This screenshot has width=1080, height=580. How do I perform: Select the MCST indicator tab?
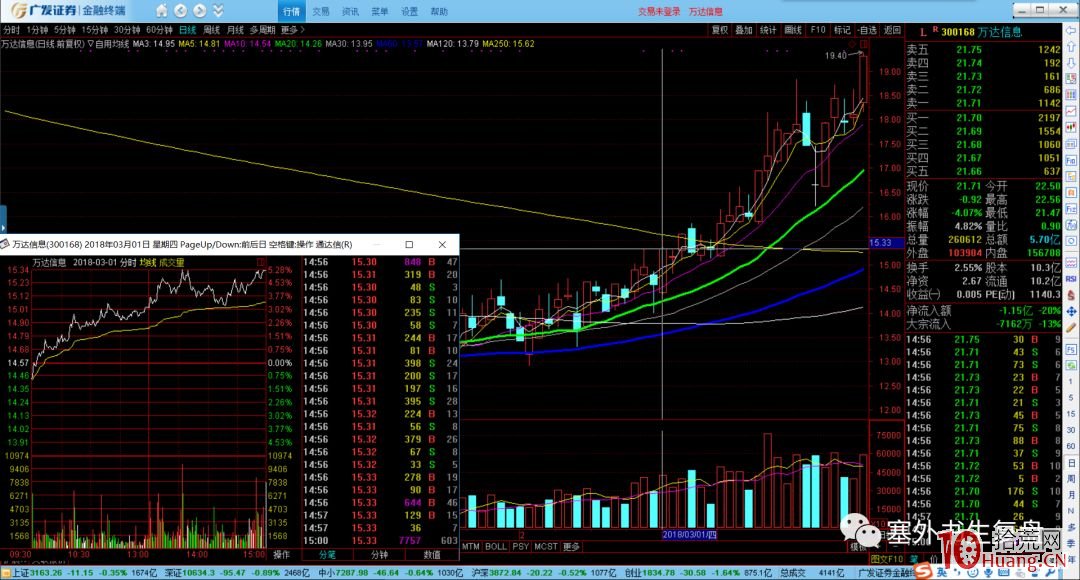546,546
